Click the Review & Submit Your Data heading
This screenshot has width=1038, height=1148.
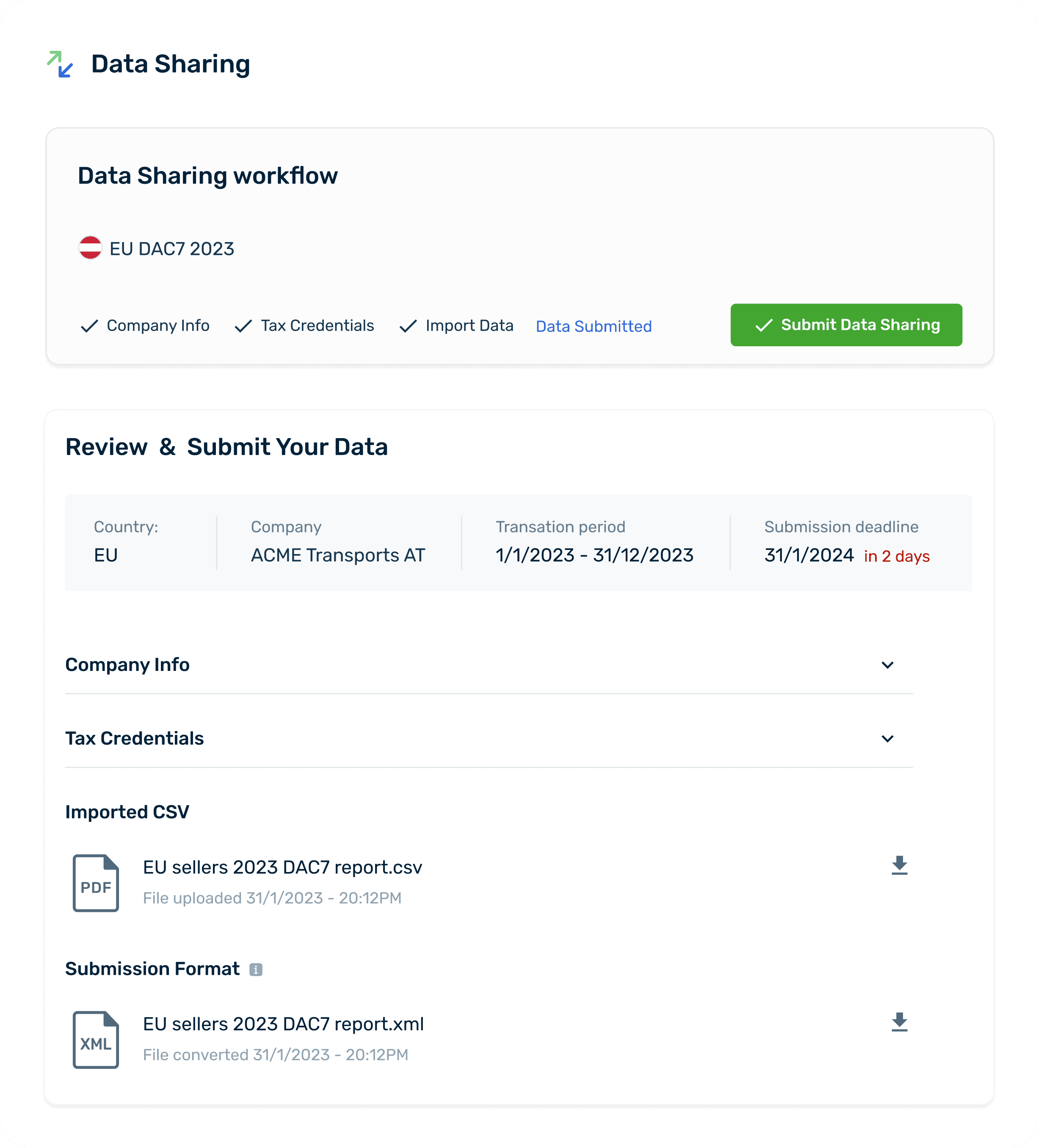[x=226, y=447]
